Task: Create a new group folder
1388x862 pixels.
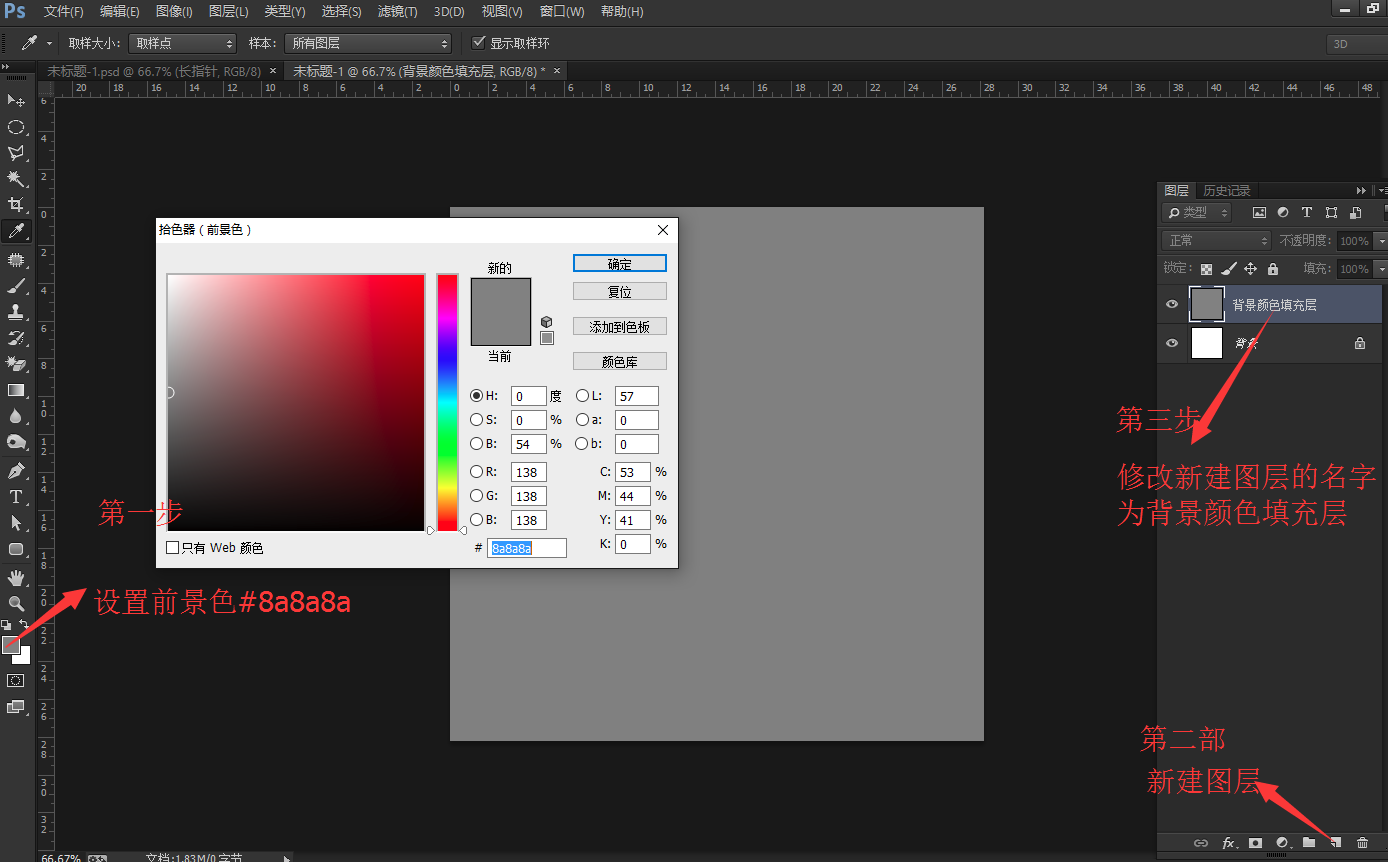Action: click(x=1309, y=843)
